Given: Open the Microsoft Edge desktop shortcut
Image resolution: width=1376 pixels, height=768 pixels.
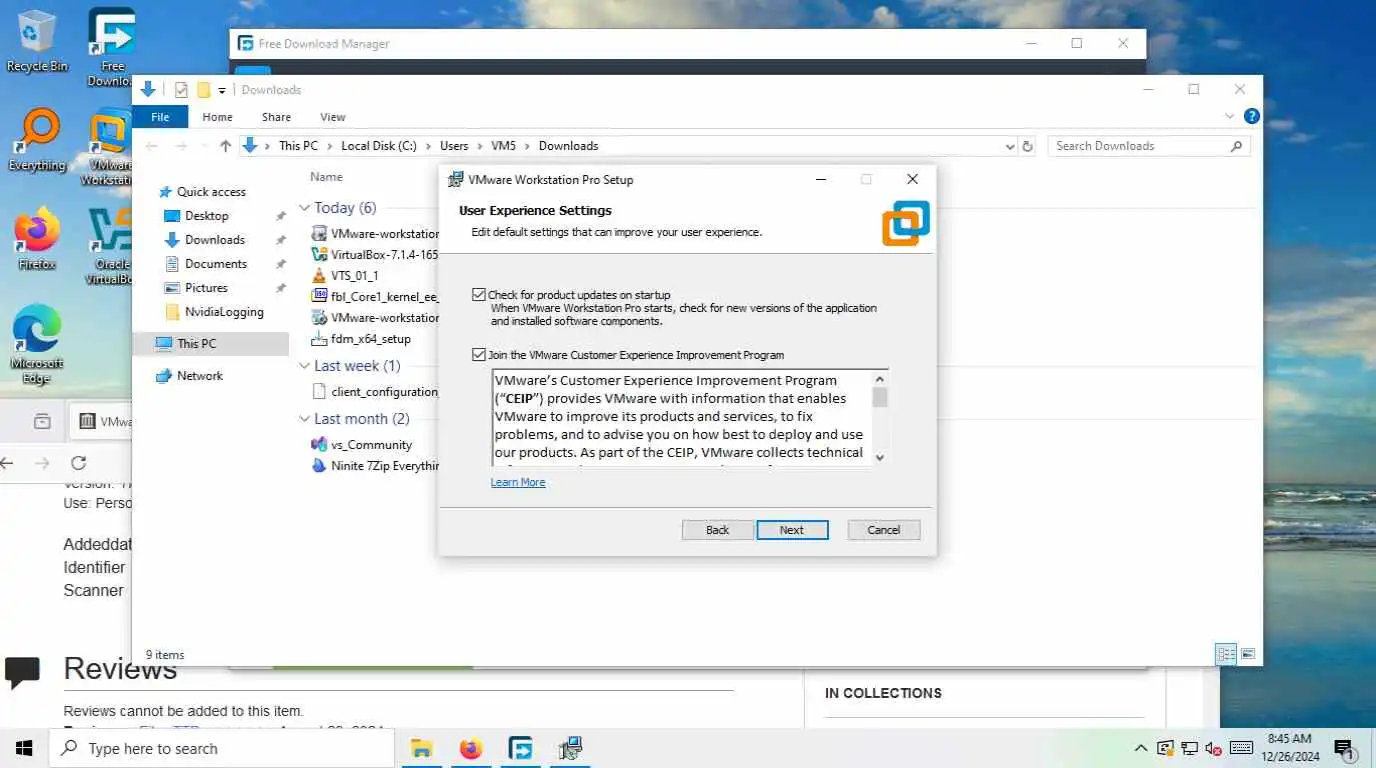Looking at the screenshot, I should click(37, 344).
